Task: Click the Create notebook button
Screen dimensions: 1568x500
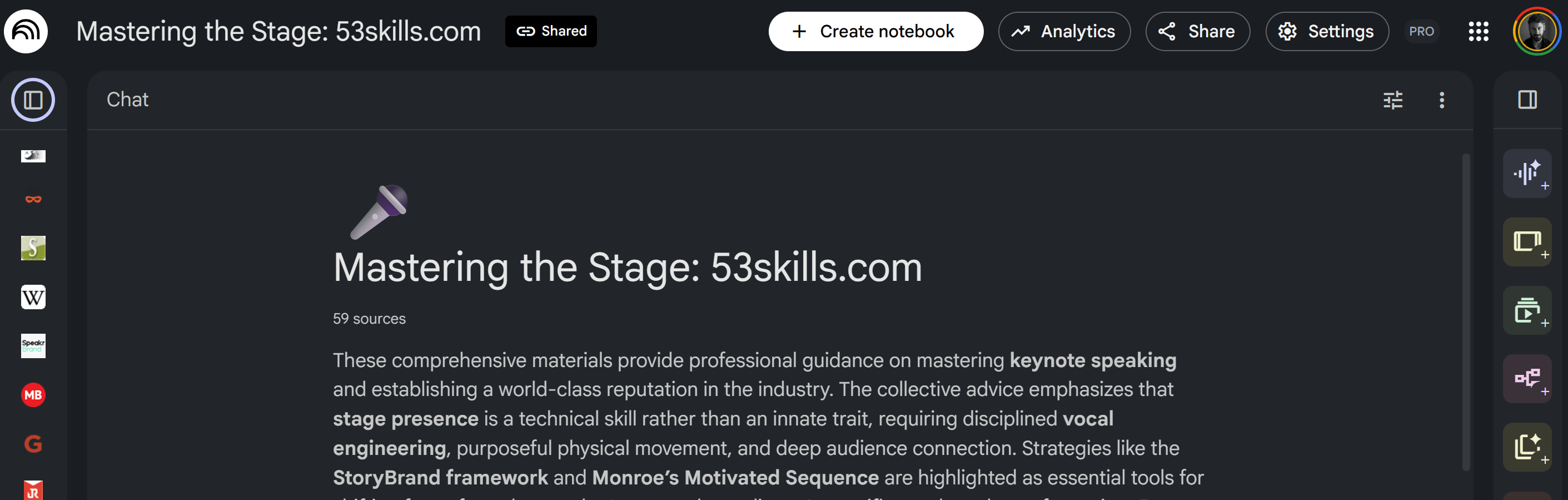Action: pyautogui.click(x=875, y=31)
